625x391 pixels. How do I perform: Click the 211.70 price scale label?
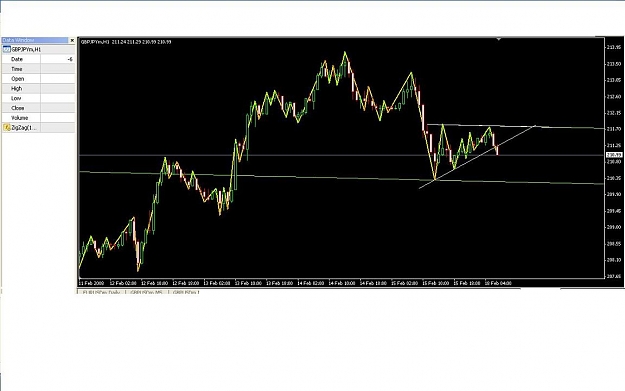[x=614, y=129]
